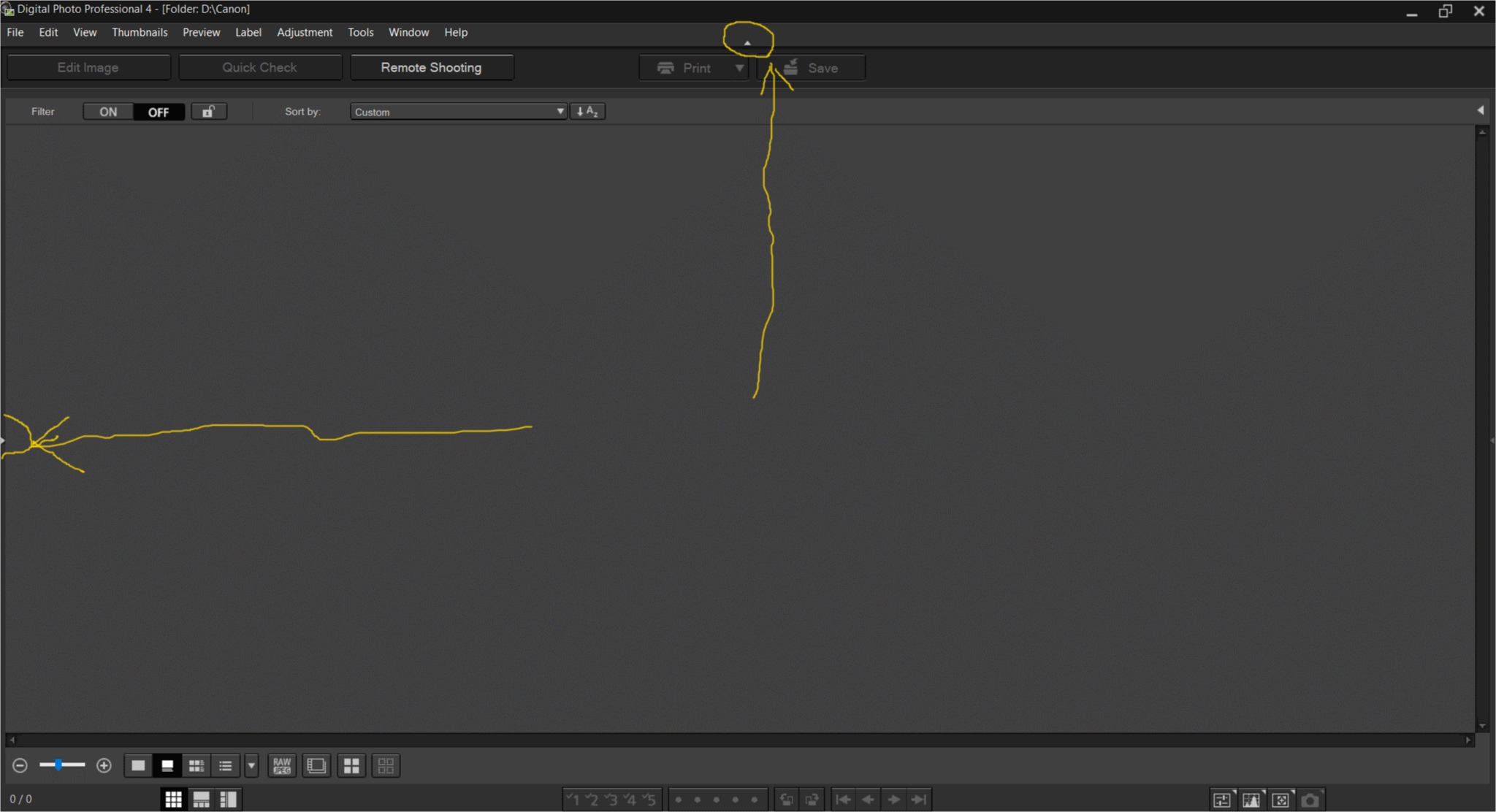
Task: Toggle the filter lock icon
Action: (209, 111)
